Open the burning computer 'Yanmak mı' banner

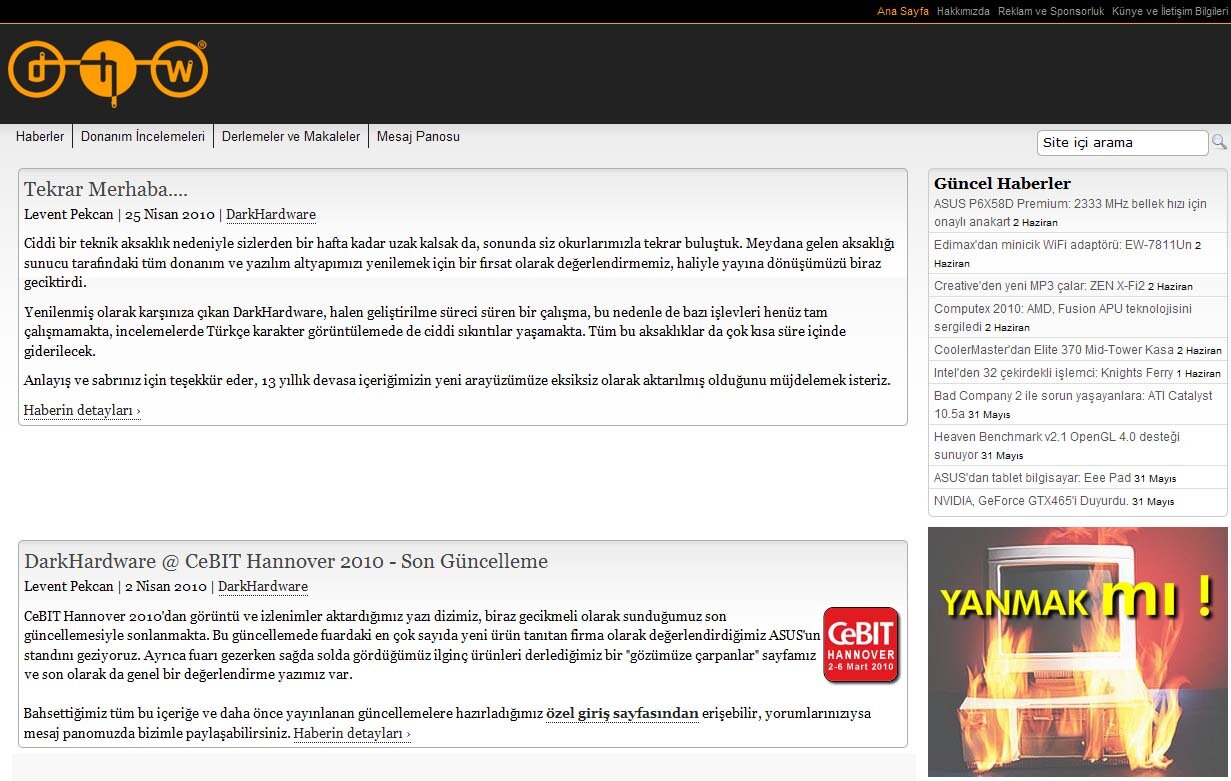1077,652
